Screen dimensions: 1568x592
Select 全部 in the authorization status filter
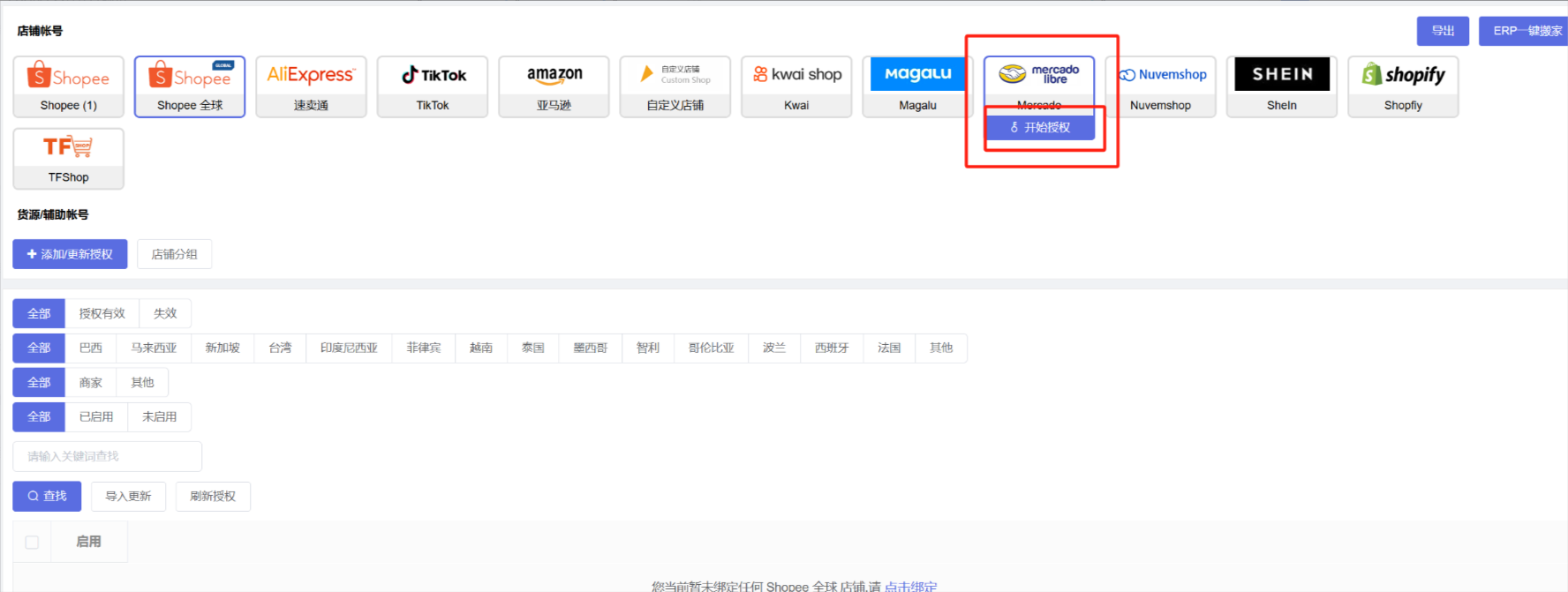[x=39, y=313]
